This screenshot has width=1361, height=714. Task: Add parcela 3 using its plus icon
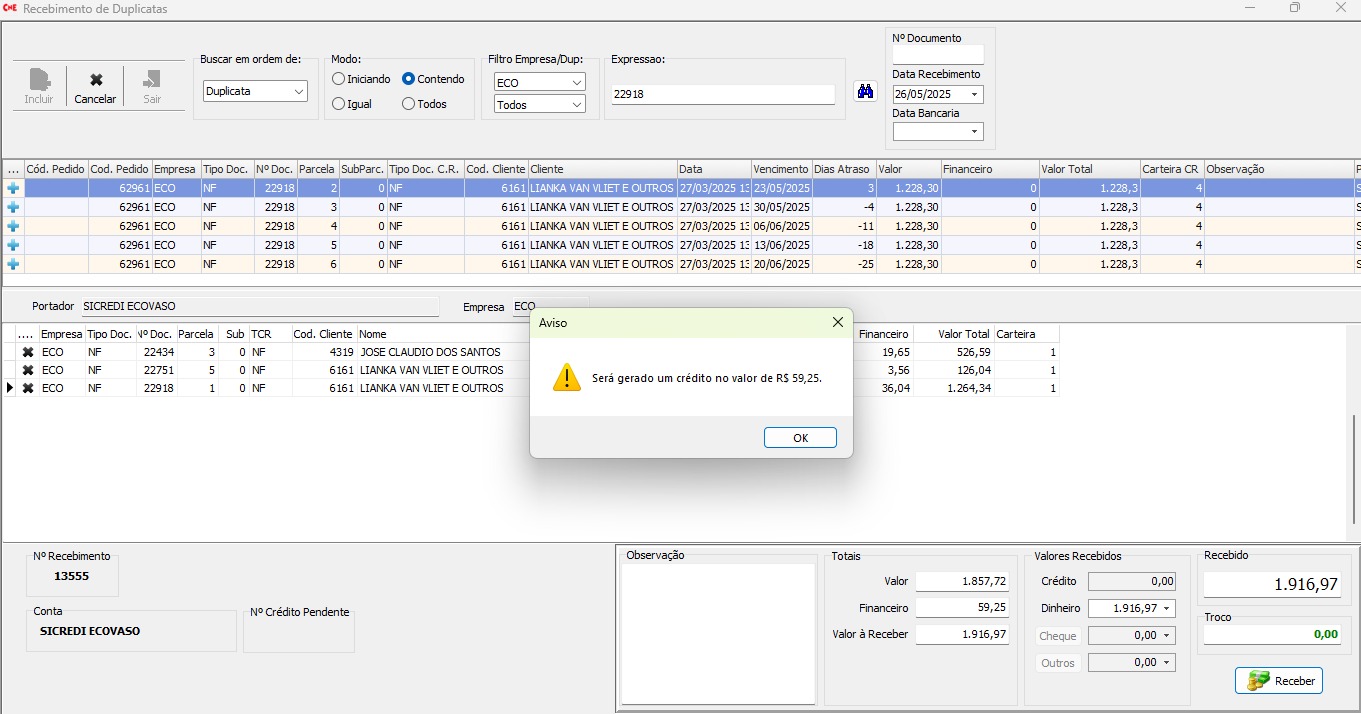click(14, 207)
